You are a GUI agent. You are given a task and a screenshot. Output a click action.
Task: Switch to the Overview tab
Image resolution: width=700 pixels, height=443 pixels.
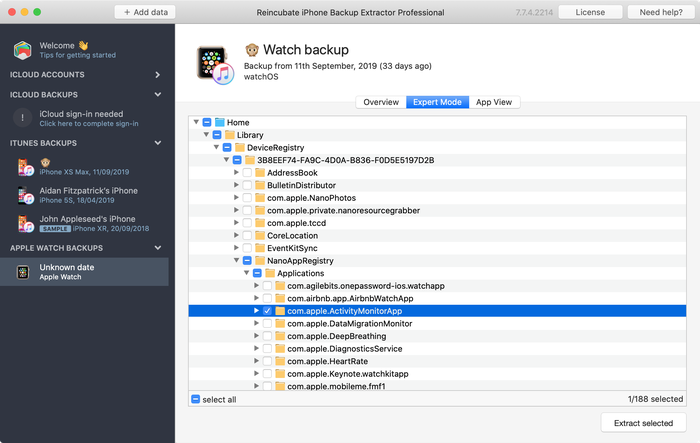pos(381,102)
